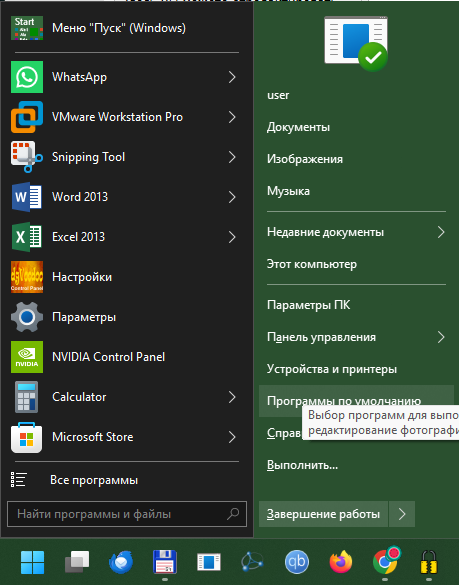Click the Windows Start button on taskbar
The height and width of the screenshot is (585, 459).
point(32,562)
